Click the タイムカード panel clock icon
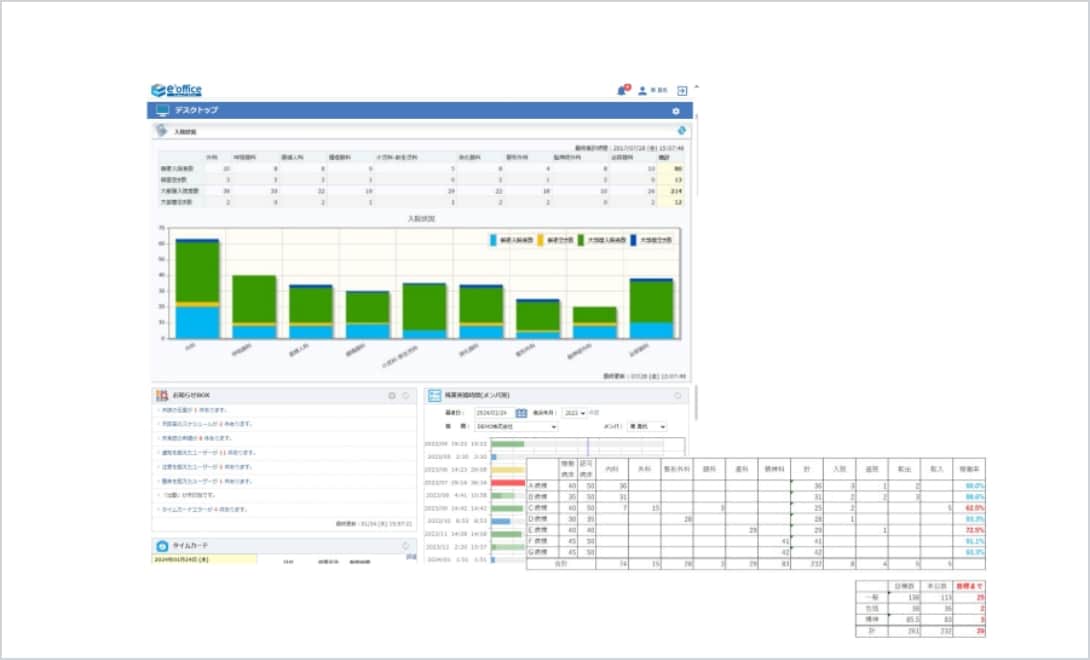 (162, 546)
